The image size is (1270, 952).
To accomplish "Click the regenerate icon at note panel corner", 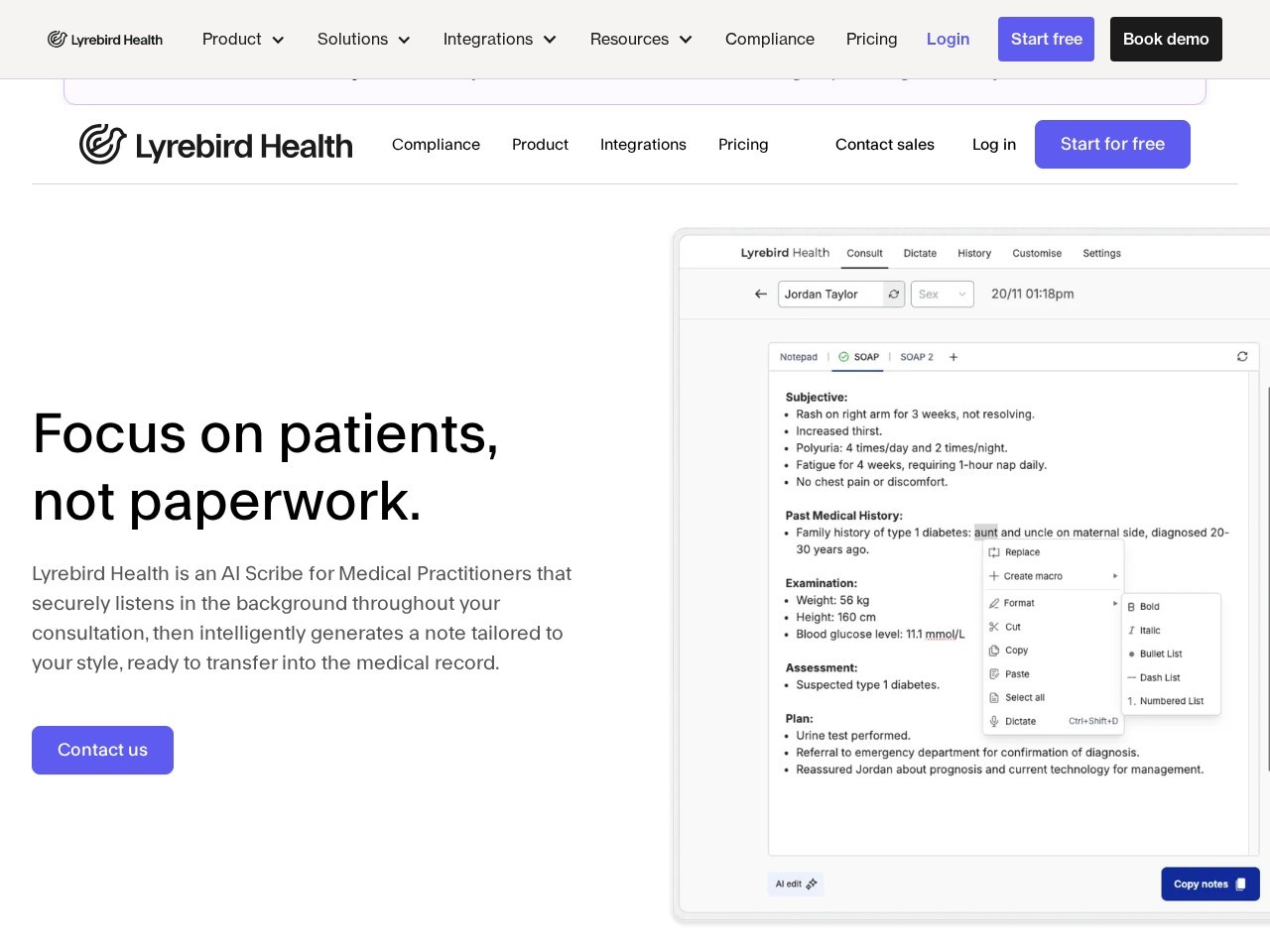I will point(1242,357).
